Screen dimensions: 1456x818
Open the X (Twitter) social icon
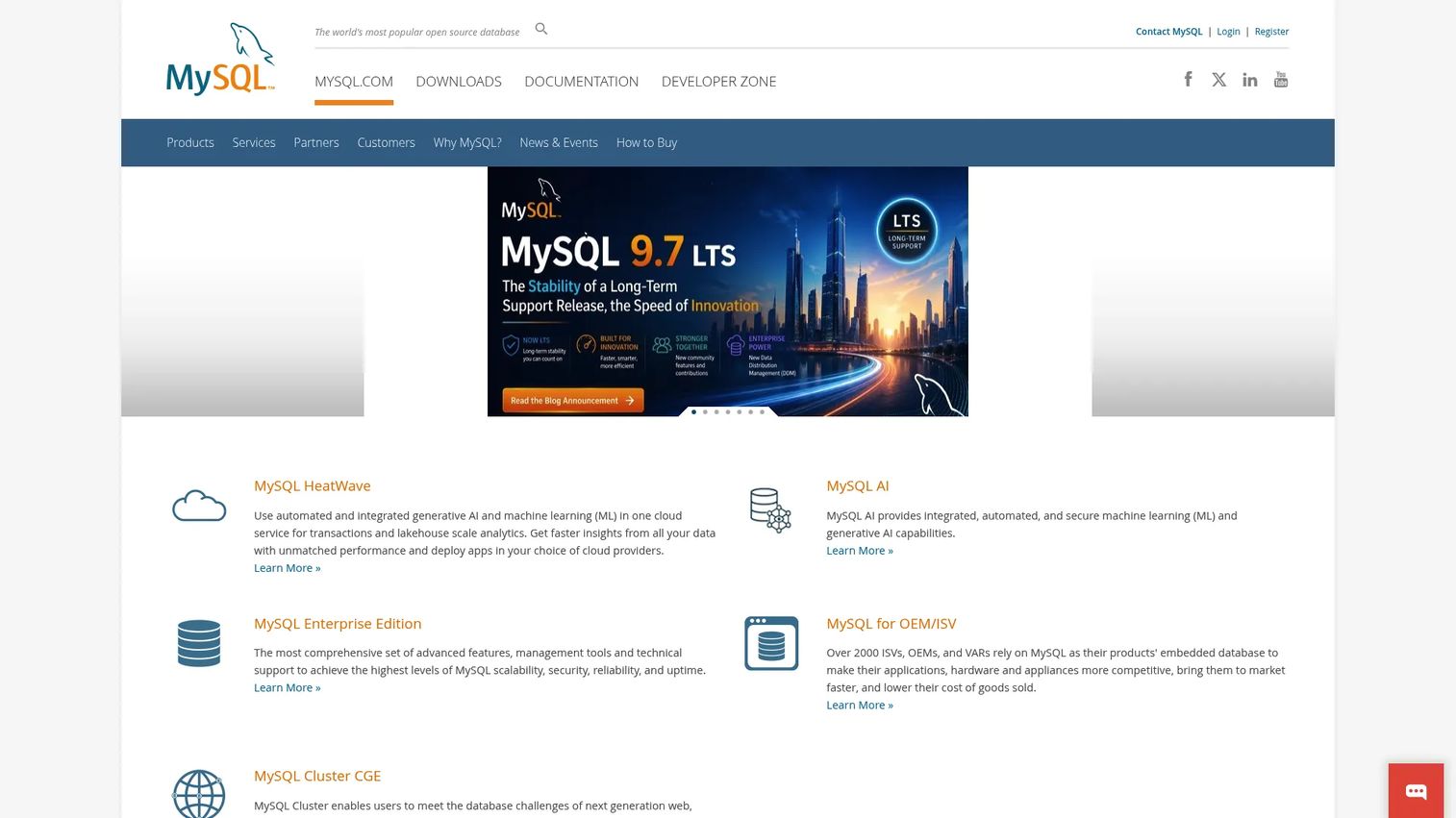point(1219,80)
